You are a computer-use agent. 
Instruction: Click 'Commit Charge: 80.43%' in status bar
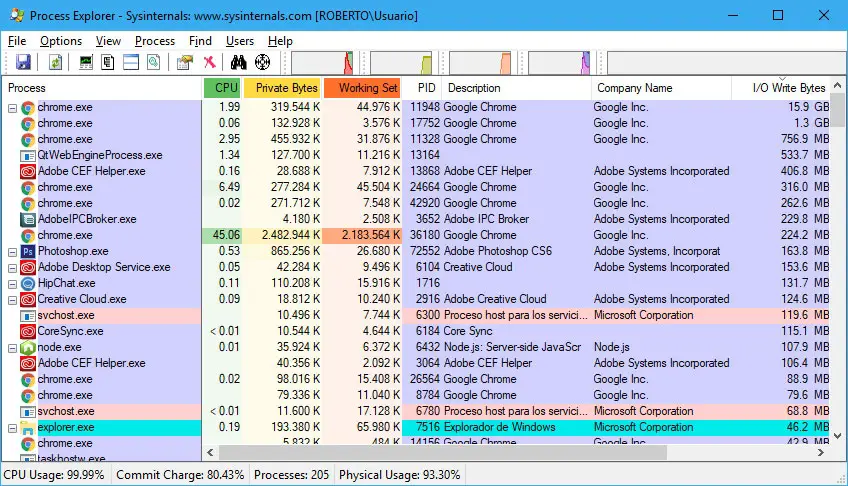(180, 475)
